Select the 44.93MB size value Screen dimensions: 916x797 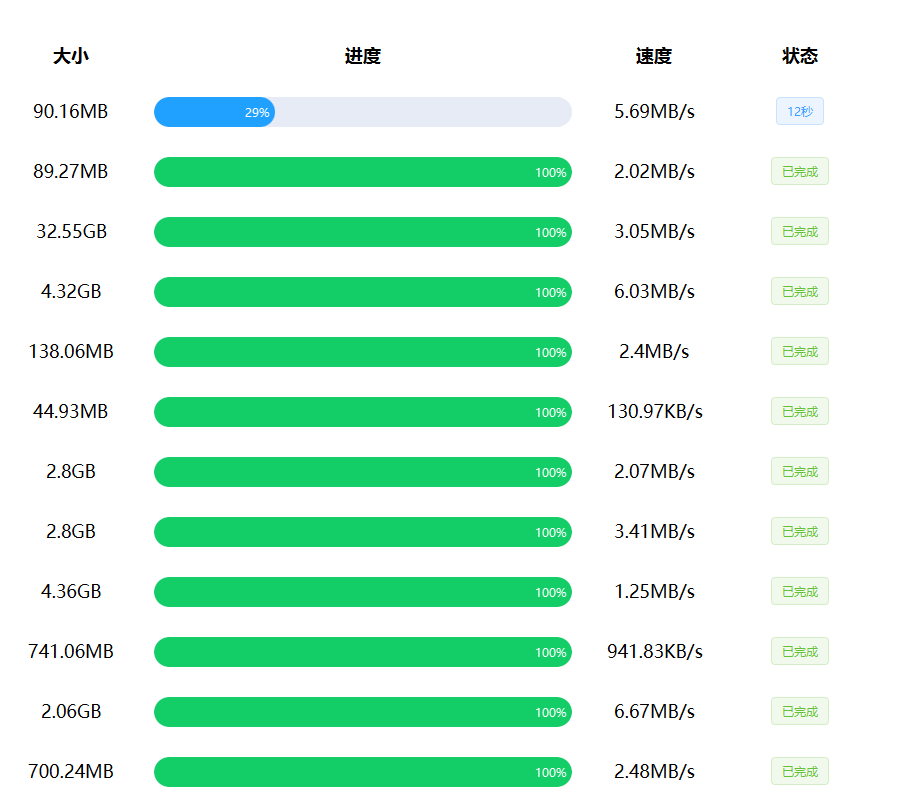[x=71, y=411]
